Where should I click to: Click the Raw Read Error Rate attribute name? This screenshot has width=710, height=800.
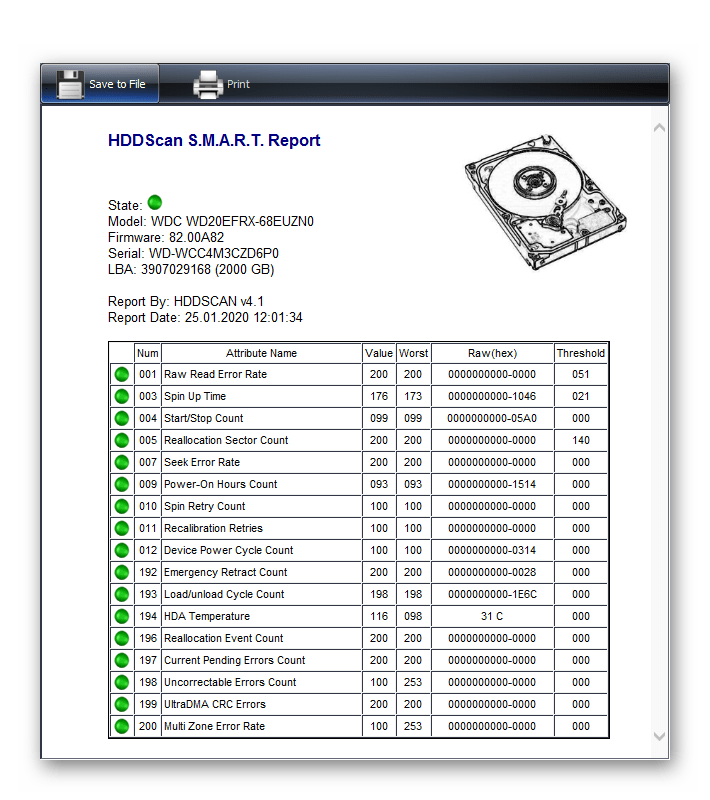pyautogui.click(x=215, y=374)
